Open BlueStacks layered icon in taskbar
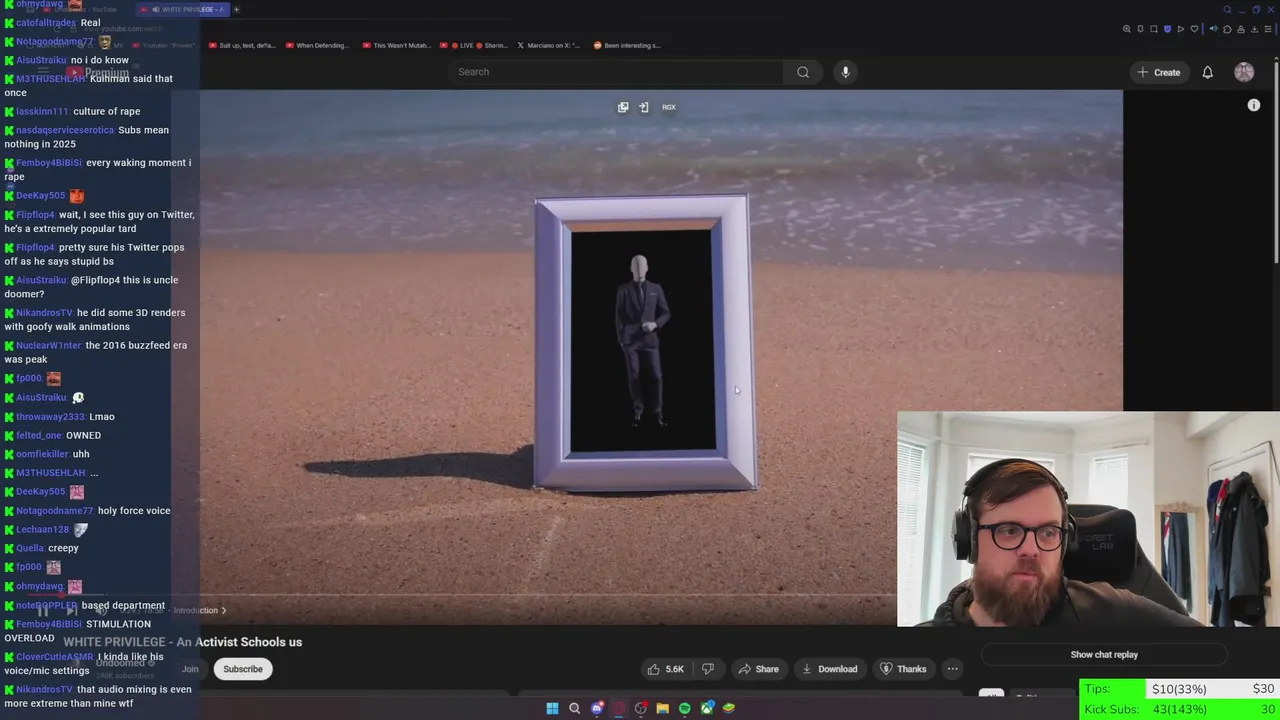The width and height of the screenshot is (1280, 720). click(729, 708)
